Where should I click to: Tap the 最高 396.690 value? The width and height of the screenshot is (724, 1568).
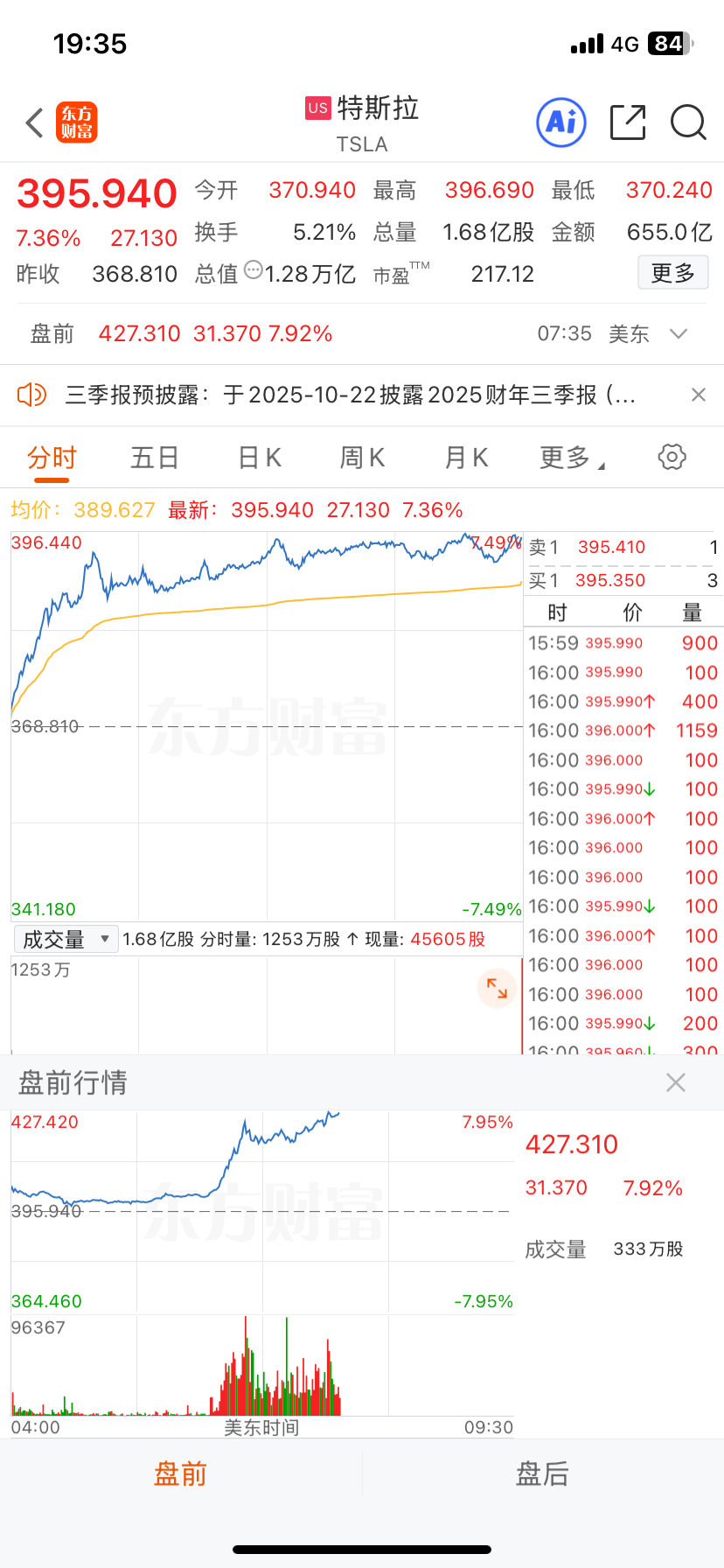click(490, 190)
